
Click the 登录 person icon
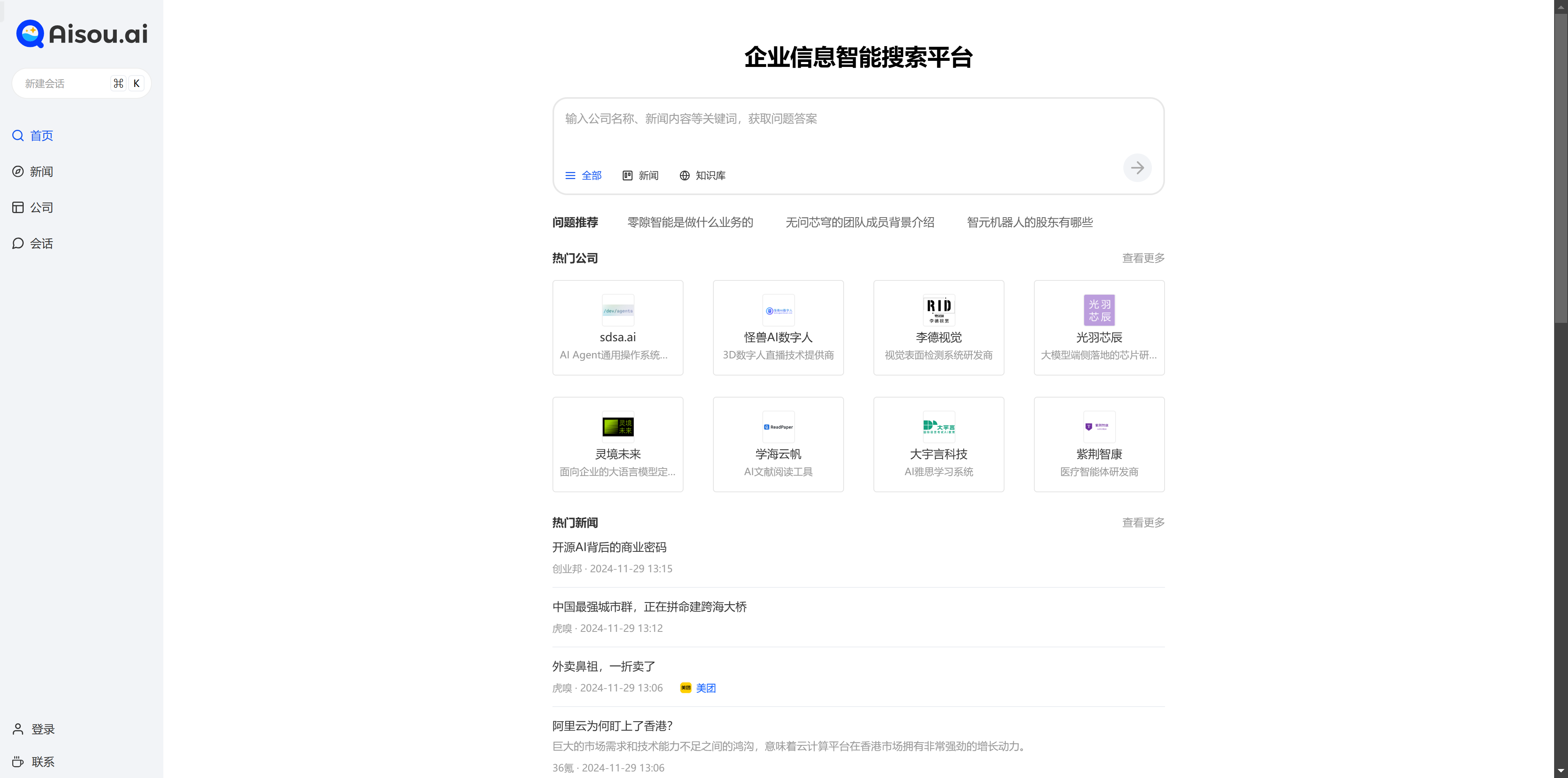click(x=17, y=728)
